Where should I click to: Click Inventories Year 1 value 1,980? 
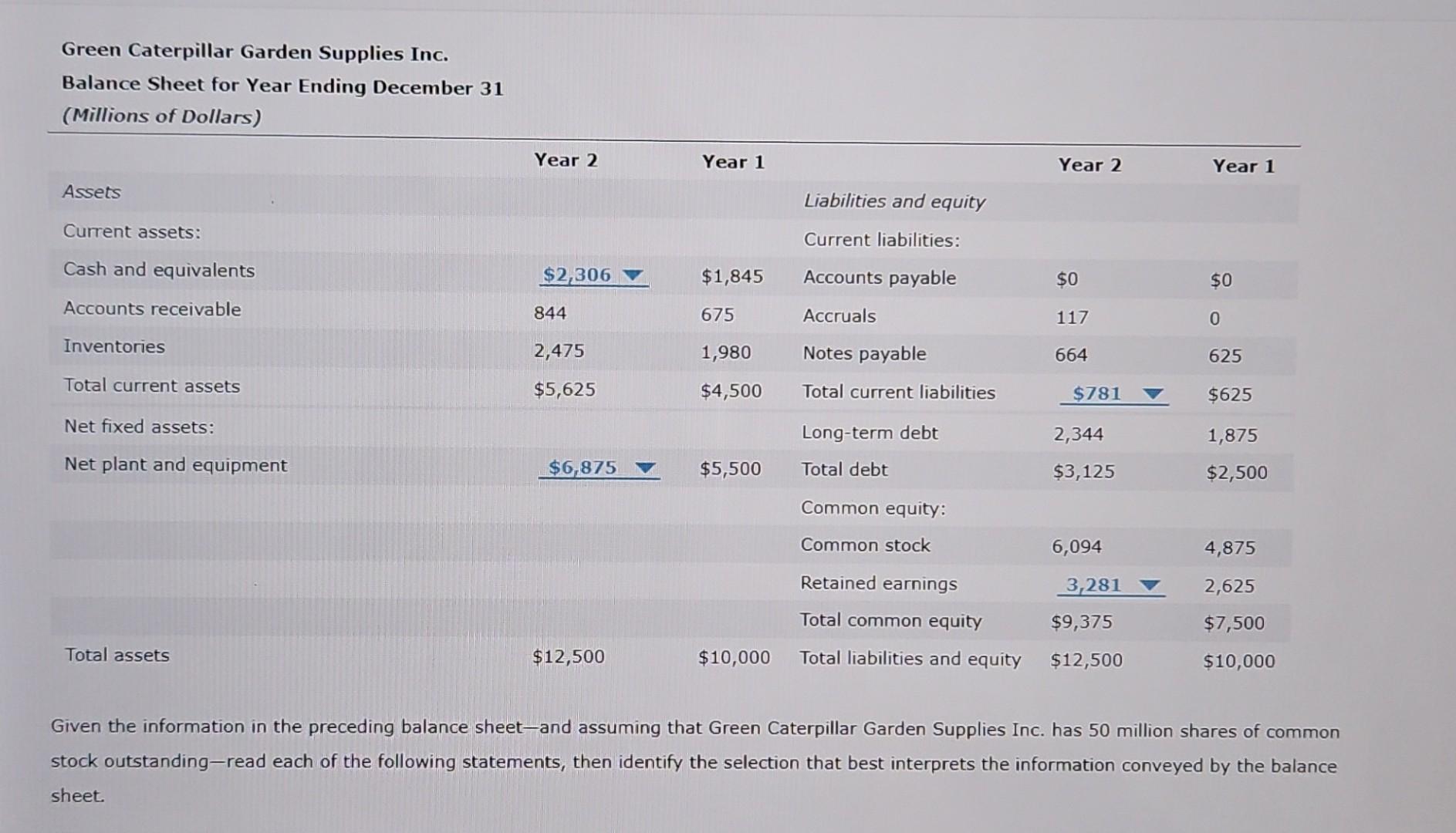coord(726,352)
